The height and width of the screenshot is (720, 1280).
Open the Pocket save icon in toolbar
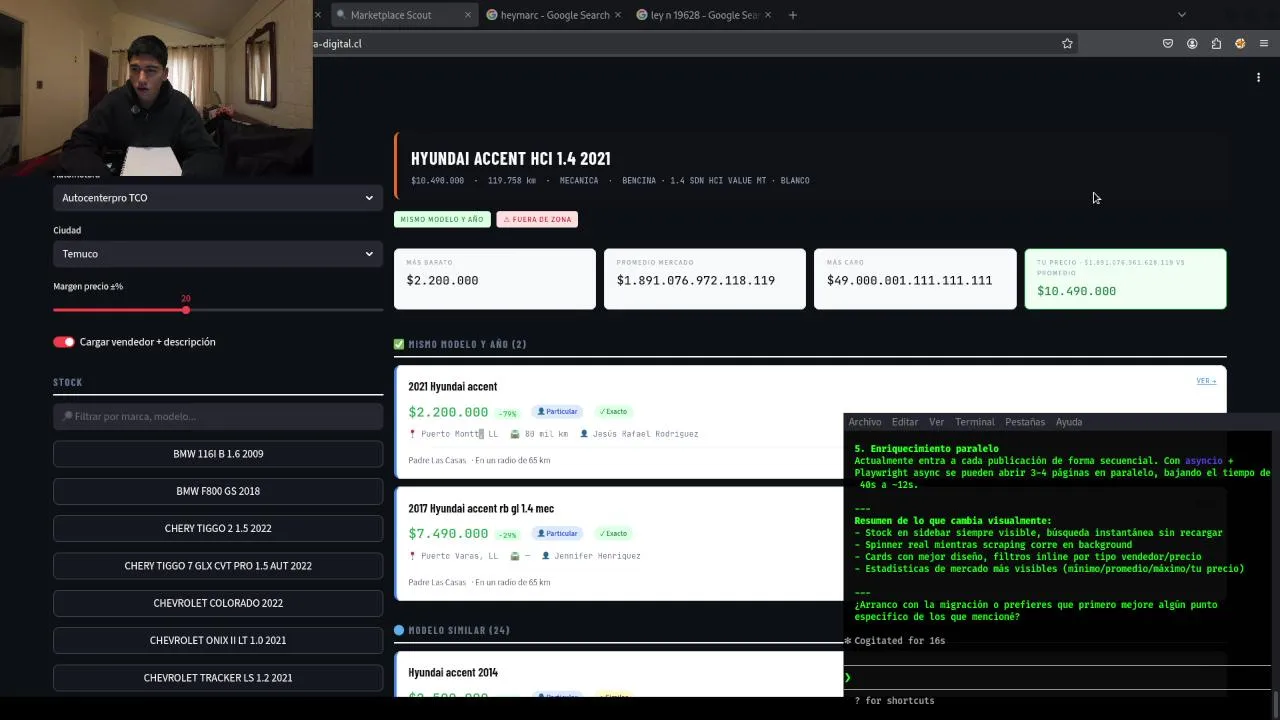pyautogui.click(x=1167, y=44)
